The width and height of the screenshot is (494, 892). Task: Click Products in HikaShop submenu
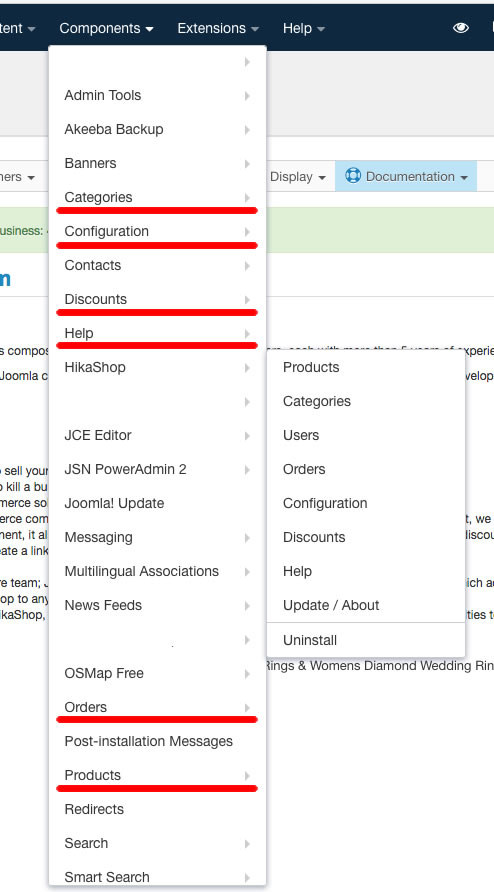[366, 367]
